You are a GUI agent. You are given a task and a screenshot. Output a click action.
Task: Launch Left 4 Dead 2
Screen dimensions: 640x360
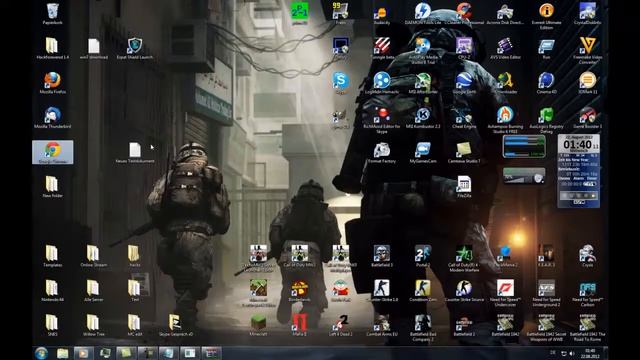click(x=340, y=325)
